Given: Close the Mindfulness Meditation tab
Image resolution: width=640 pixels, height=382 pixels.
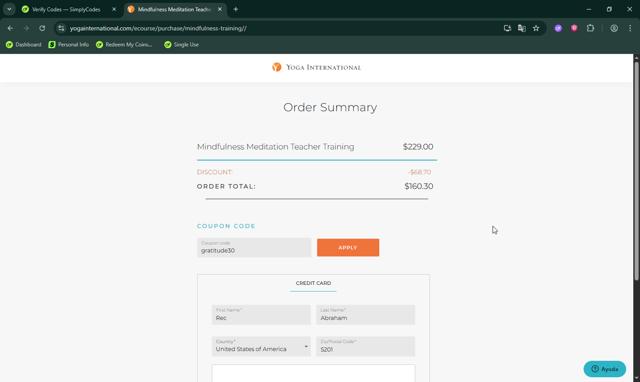Looking at the screenshot, I should click(x=220, y=9).
